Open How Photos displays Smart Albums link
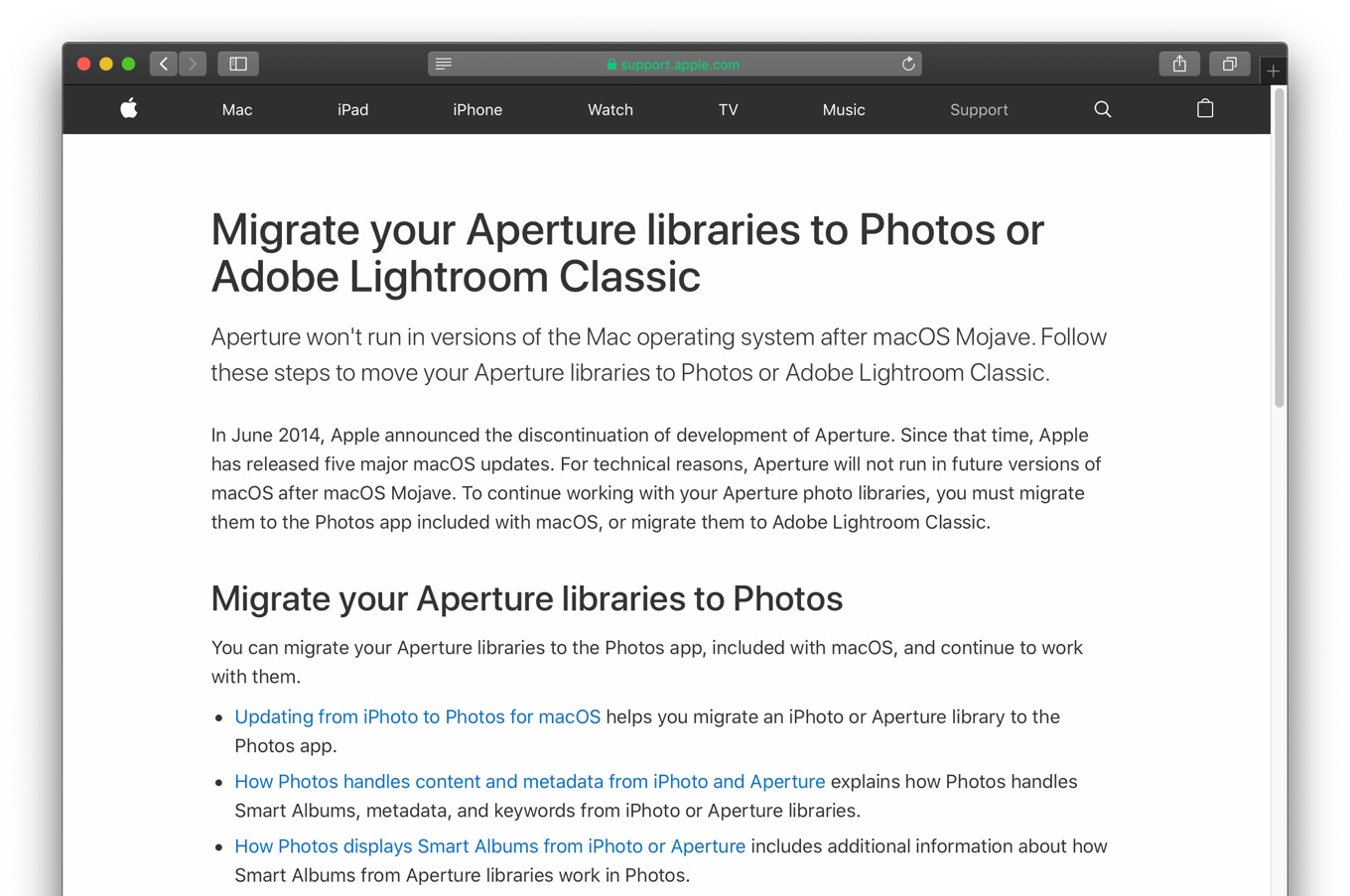 click(x=489, y=846)
